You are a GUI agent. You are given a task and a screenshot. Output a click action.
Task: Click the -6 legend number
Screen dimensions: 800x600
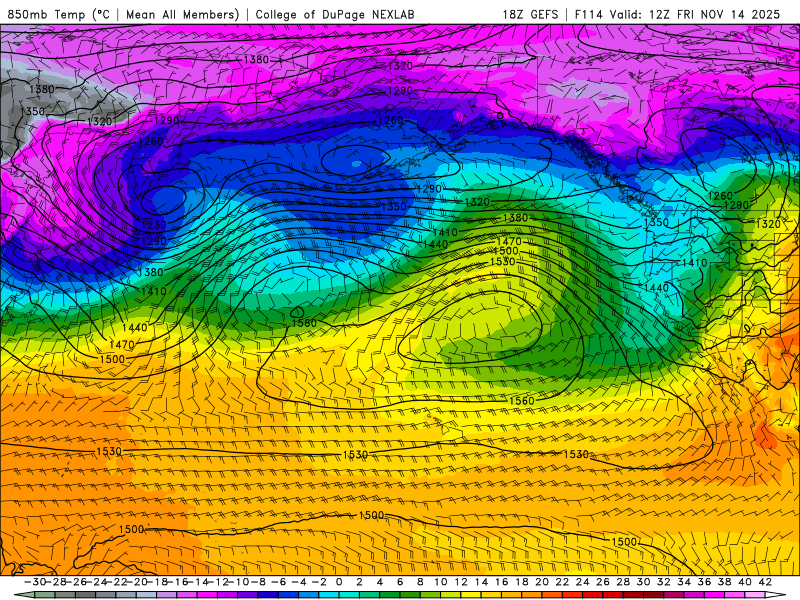point(279,582)
